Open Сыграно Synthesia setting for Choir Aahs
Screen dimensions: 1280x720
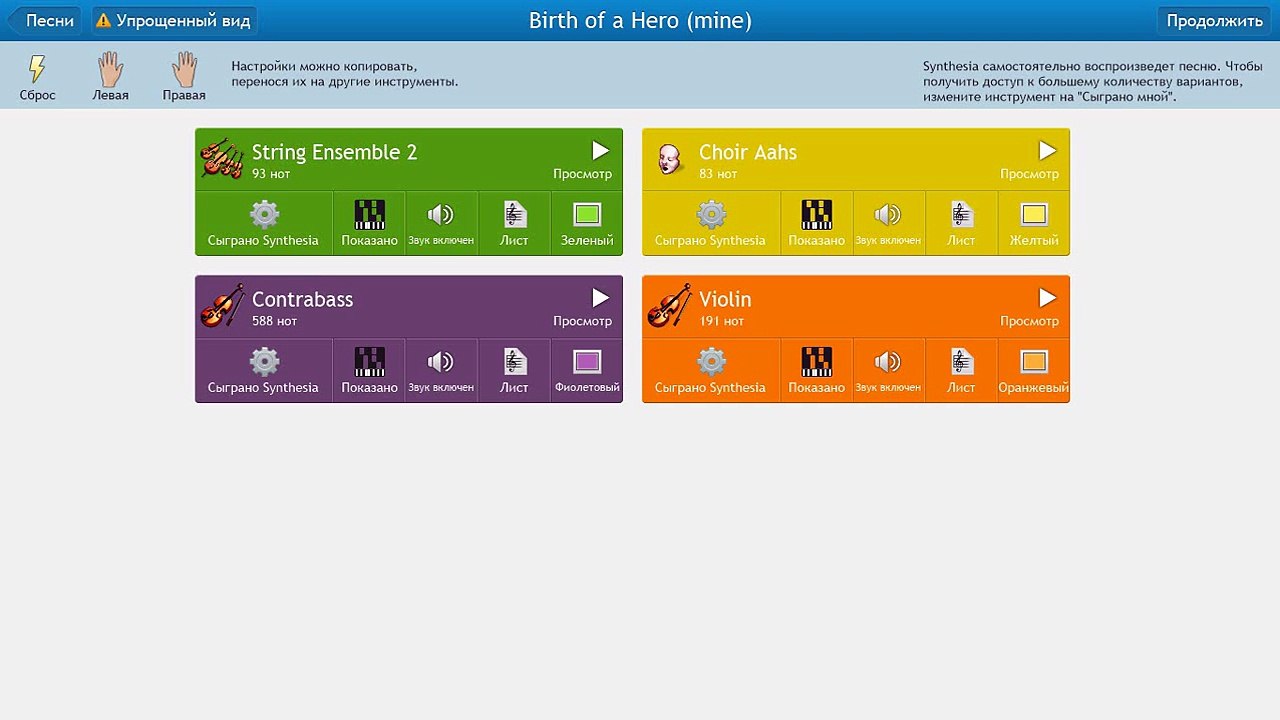pos(711,223)
